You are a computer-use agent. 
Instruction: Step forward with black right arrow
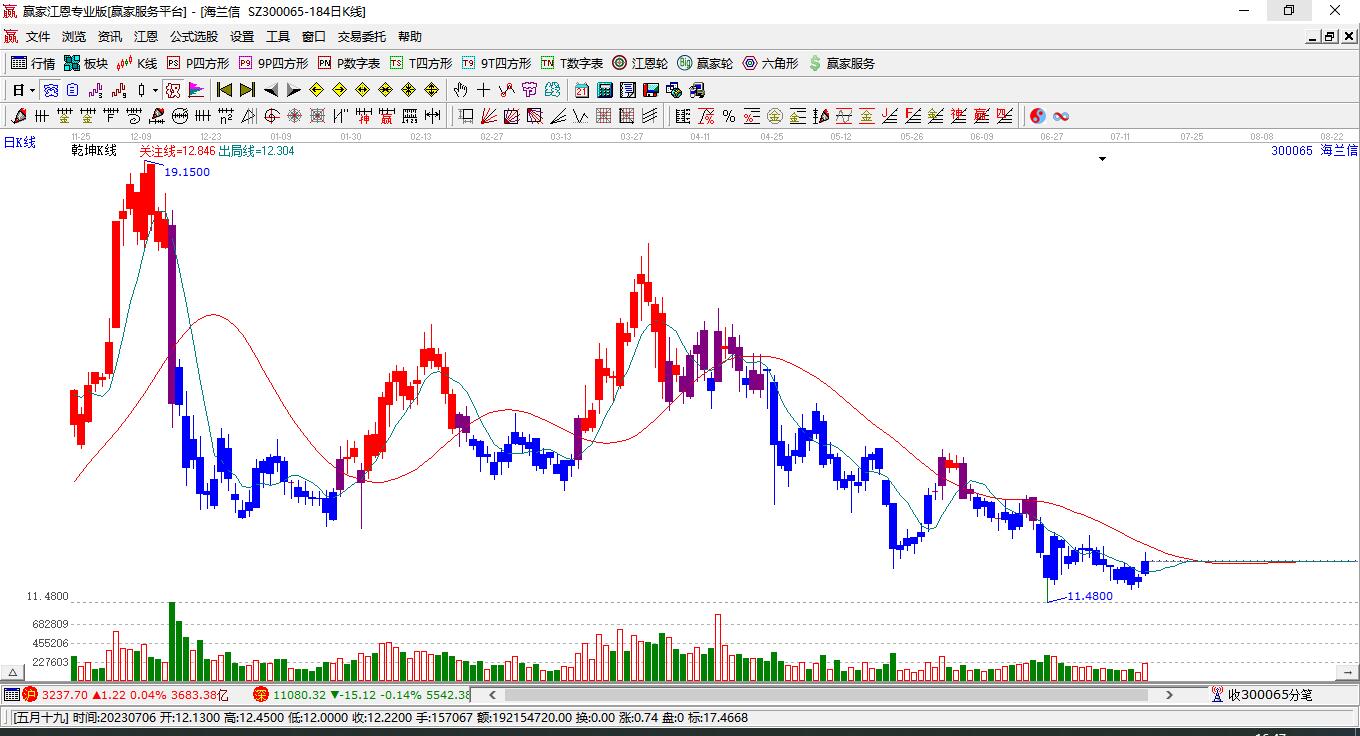(x=293, y=90)
